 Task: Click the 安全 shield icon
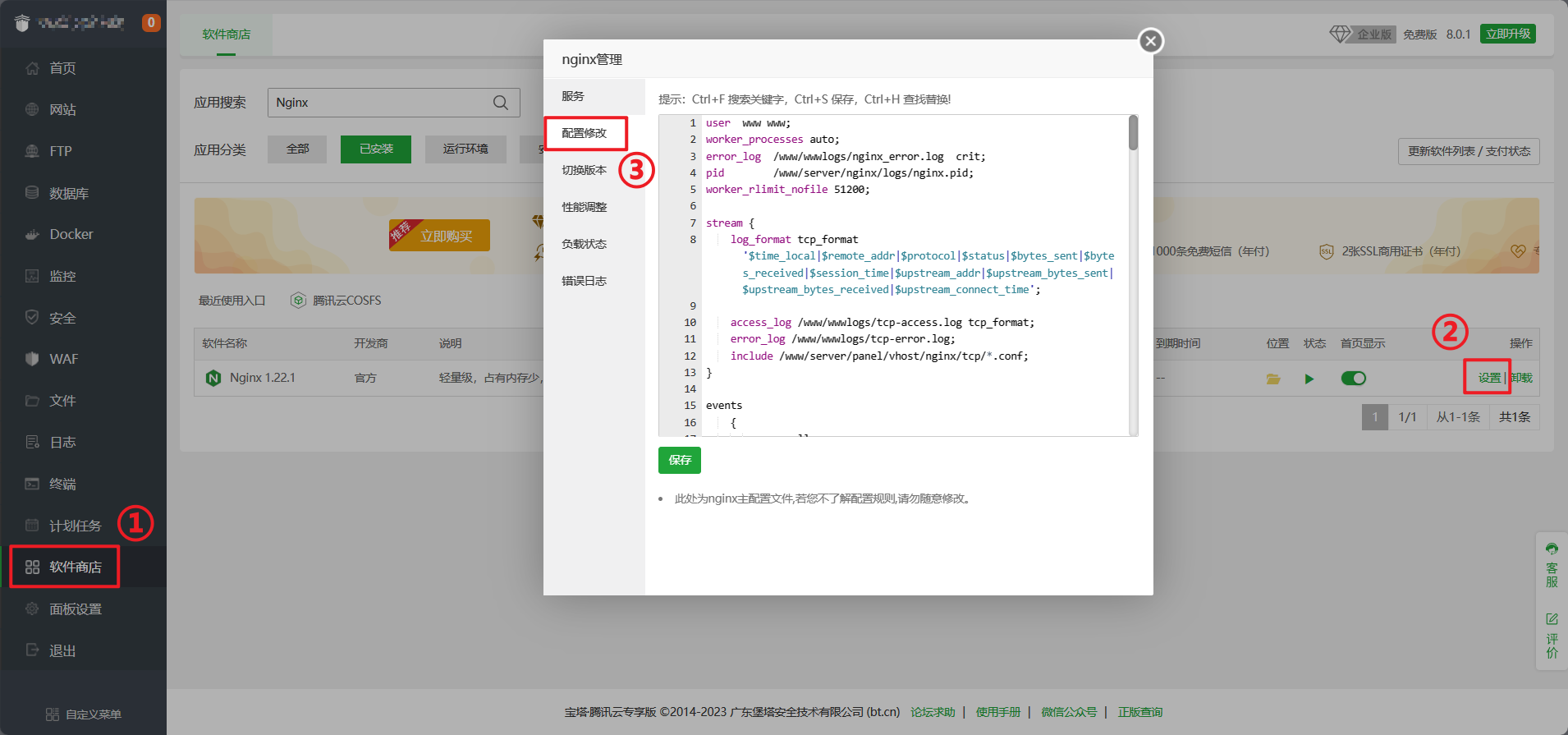32,317
